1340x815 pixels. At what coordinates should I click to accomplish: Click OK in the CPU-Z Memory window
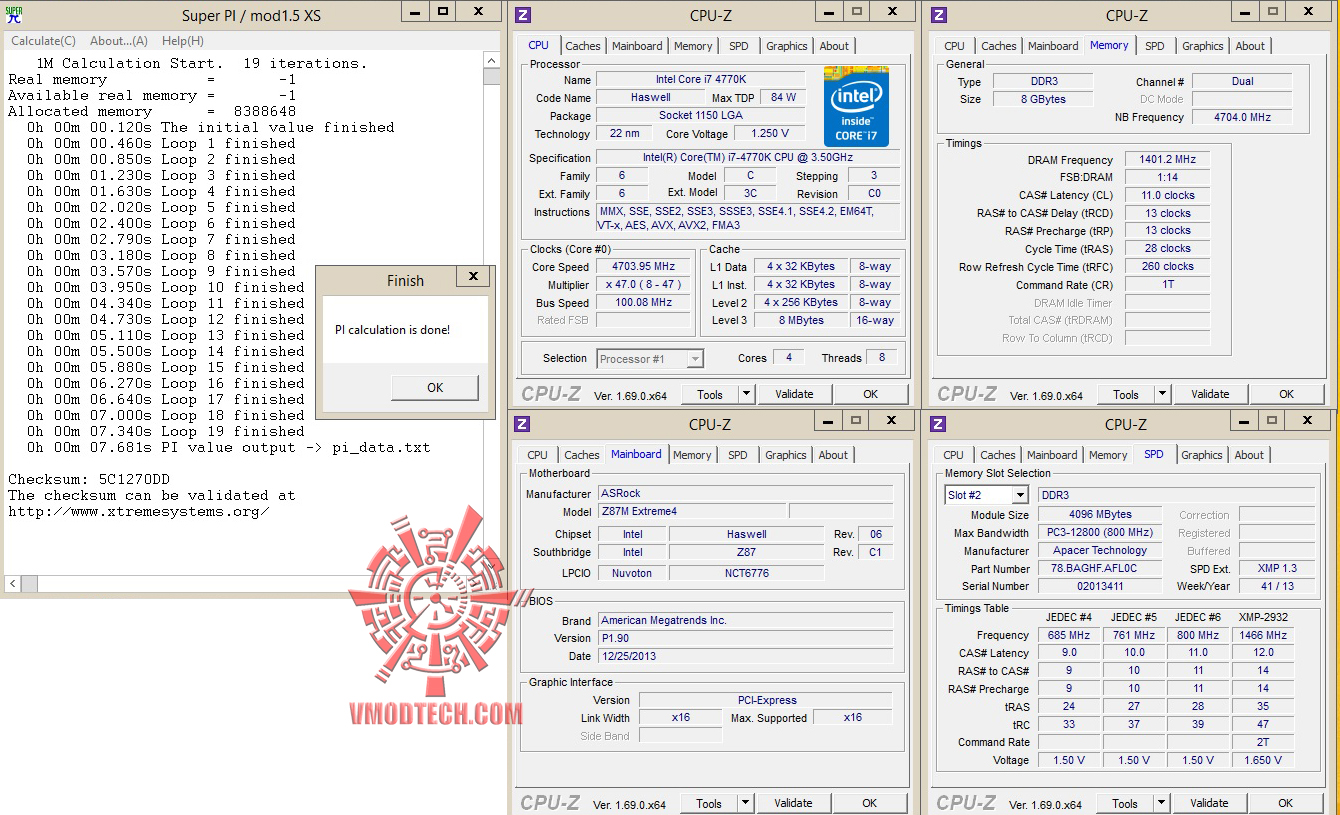[1287, 394]
